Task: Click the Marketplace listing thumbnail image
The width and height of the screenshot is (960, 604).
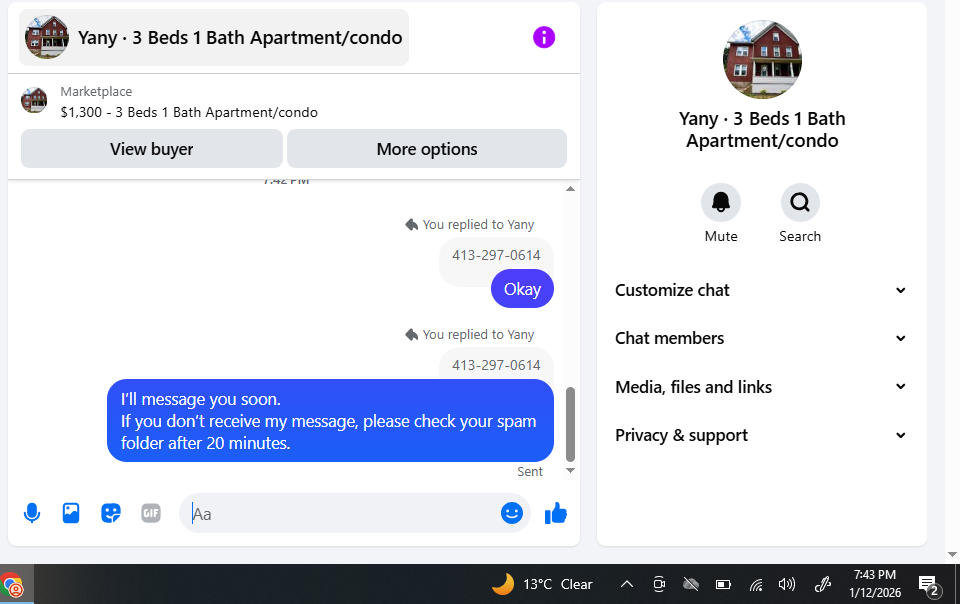Action: click(x=34, y=100)
